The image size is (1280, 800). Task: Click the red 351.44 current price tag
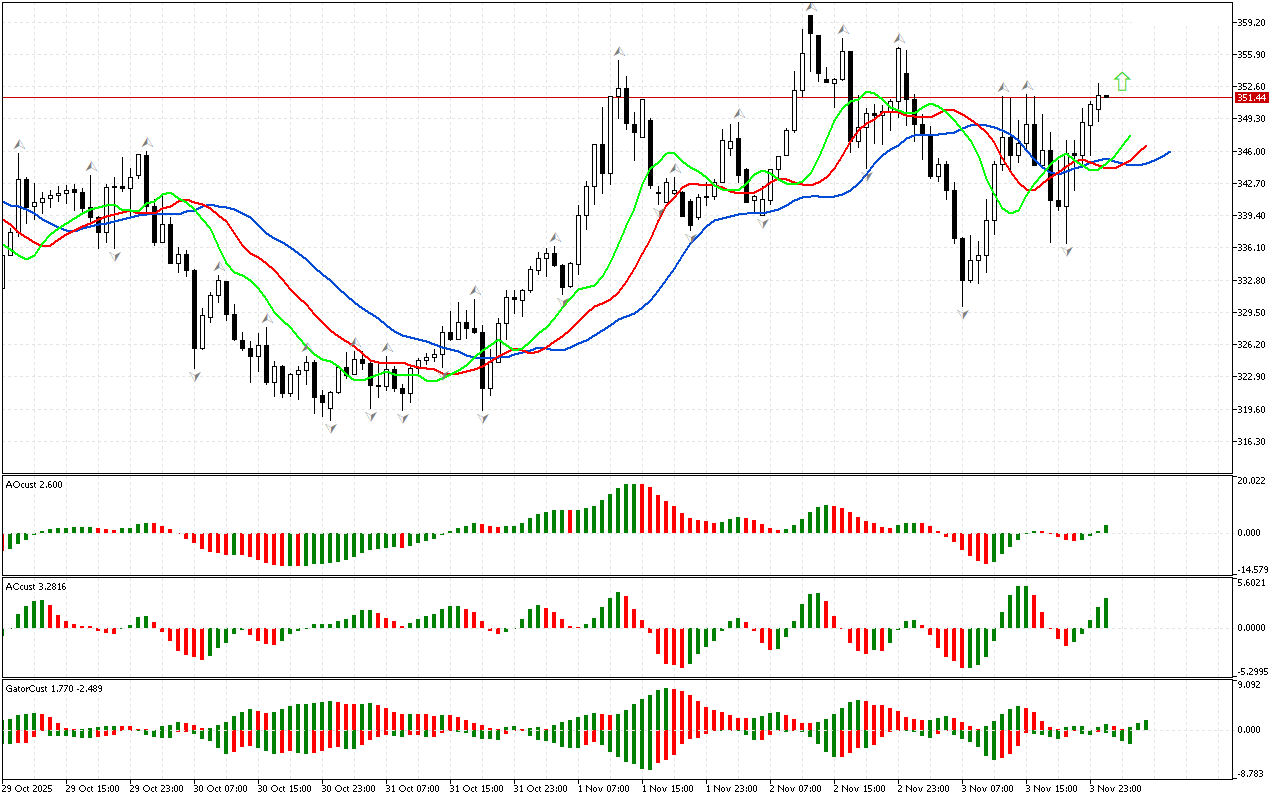coord(1251,98)
